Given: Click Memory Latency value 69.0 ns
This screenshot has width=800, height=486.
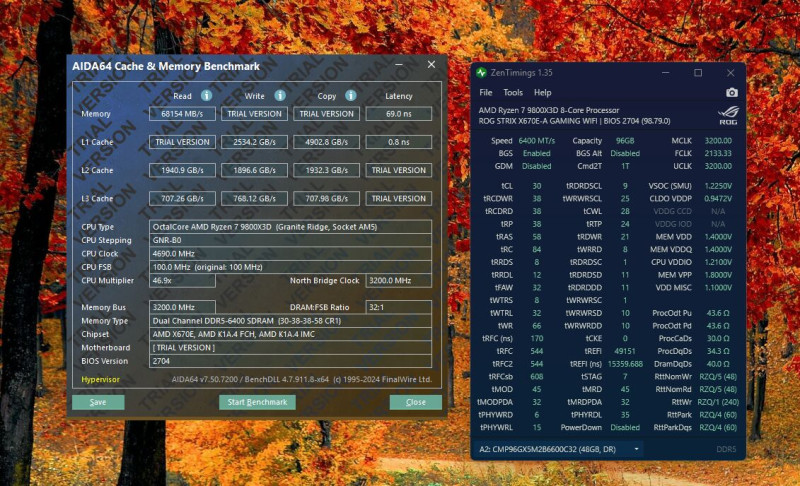Looking at the screenshot, I should point(398,114).
